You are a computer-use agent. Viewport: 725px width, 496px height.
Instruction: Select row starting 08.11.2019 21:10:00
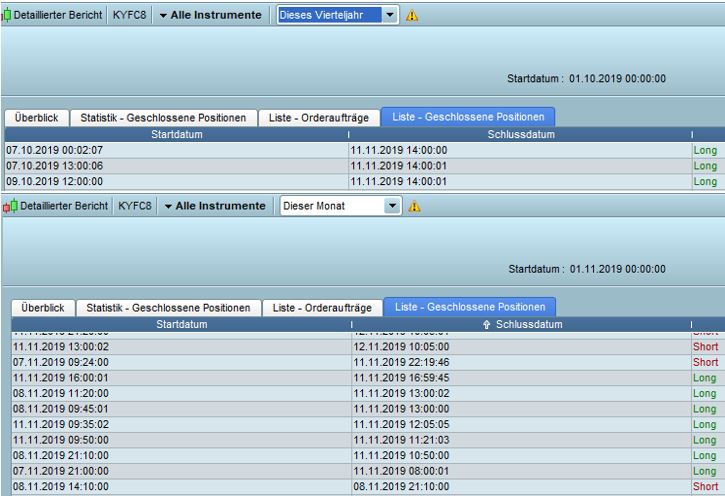coord(368,455)
